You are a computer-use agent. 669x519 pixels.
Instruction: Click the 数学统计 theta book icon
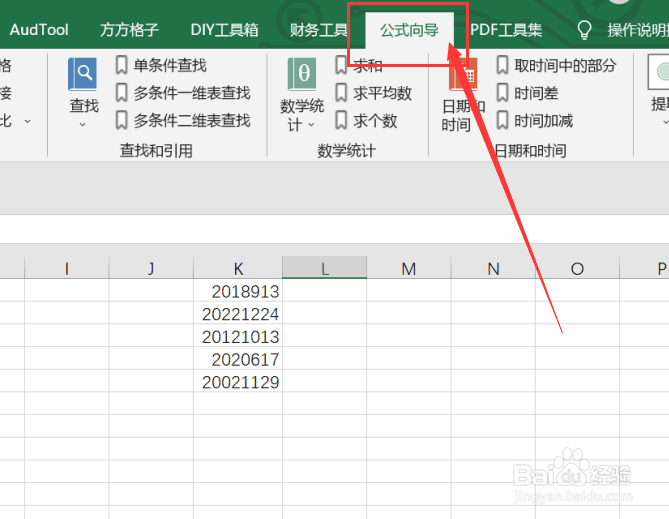coord(302,74)
